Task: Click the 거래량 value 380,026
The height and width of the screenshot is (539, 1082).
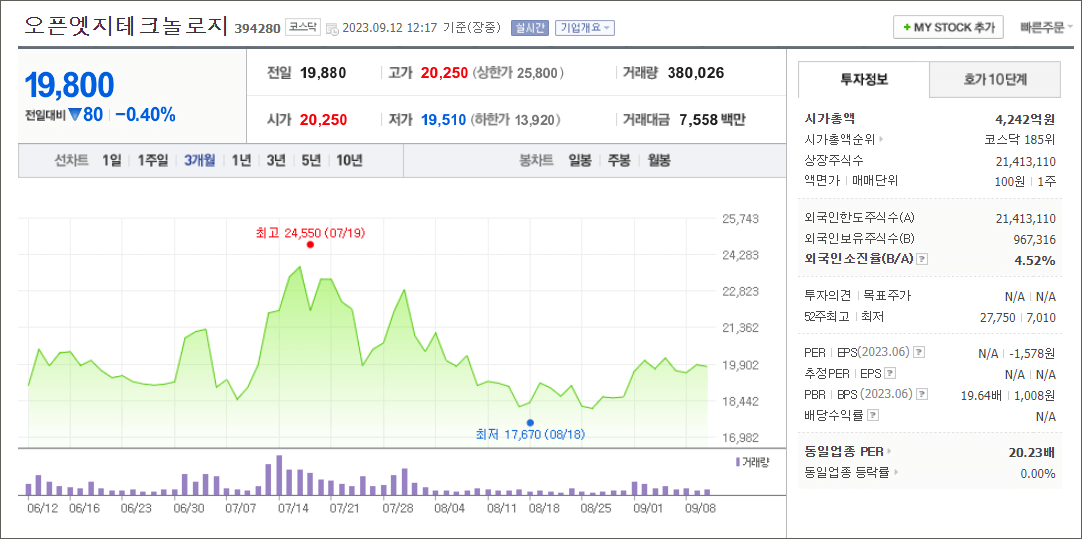Action: (696, 72)
